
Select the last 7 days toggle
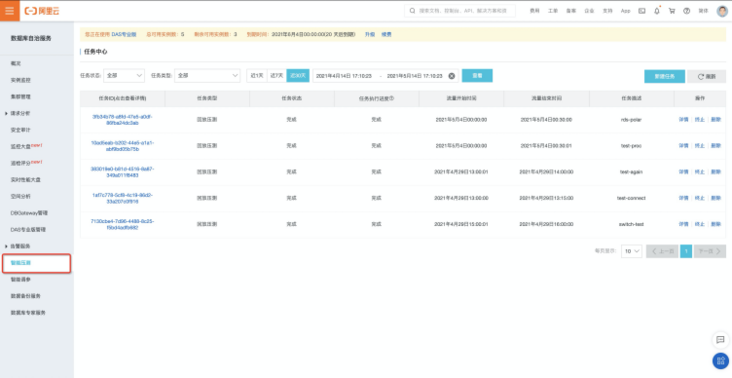pos(277,76)
